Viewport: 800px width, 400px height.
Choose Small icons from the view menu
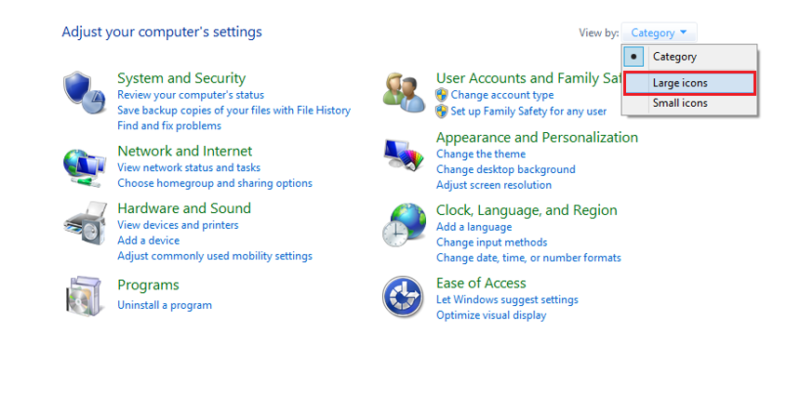point(679,103)
